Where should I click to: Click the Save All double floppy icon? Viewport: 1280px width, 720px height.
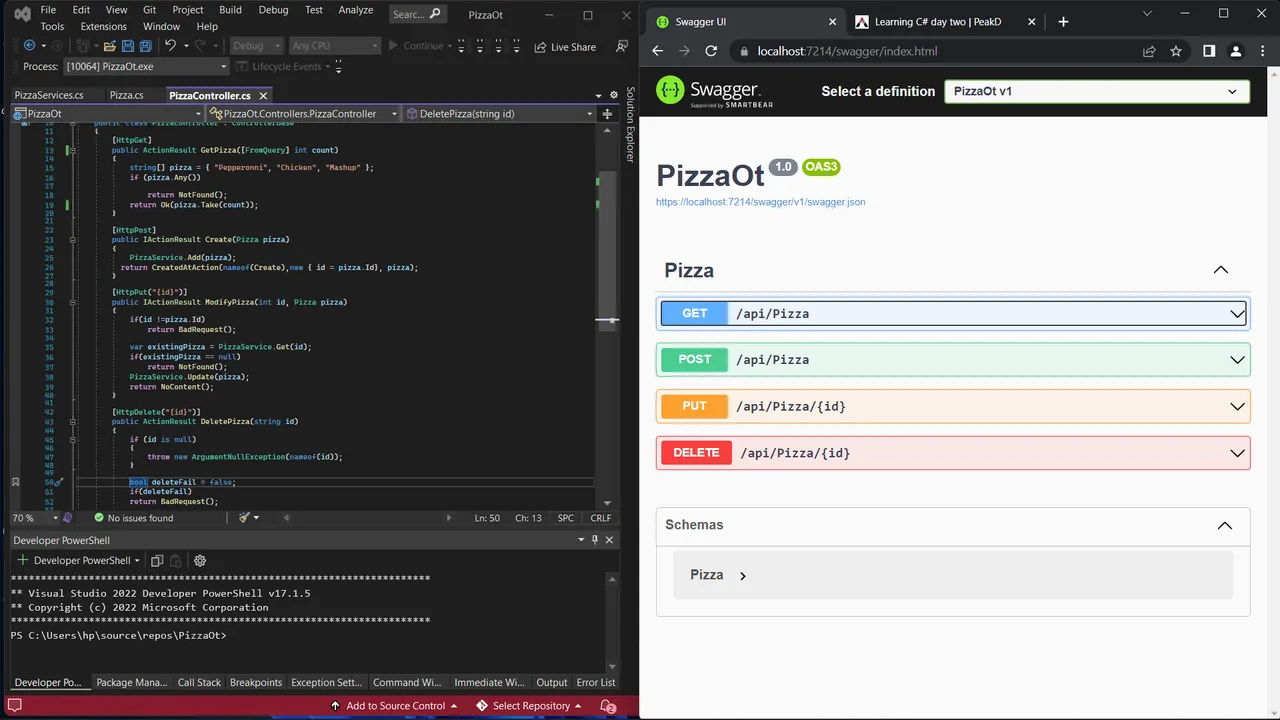[x=146, y=46]
